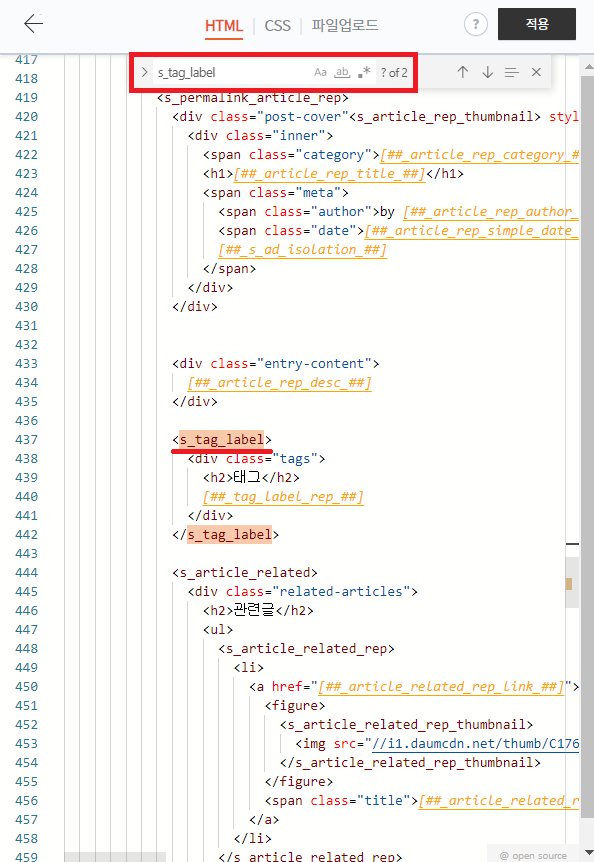Click "date" class span on line 426

(291, 231)
